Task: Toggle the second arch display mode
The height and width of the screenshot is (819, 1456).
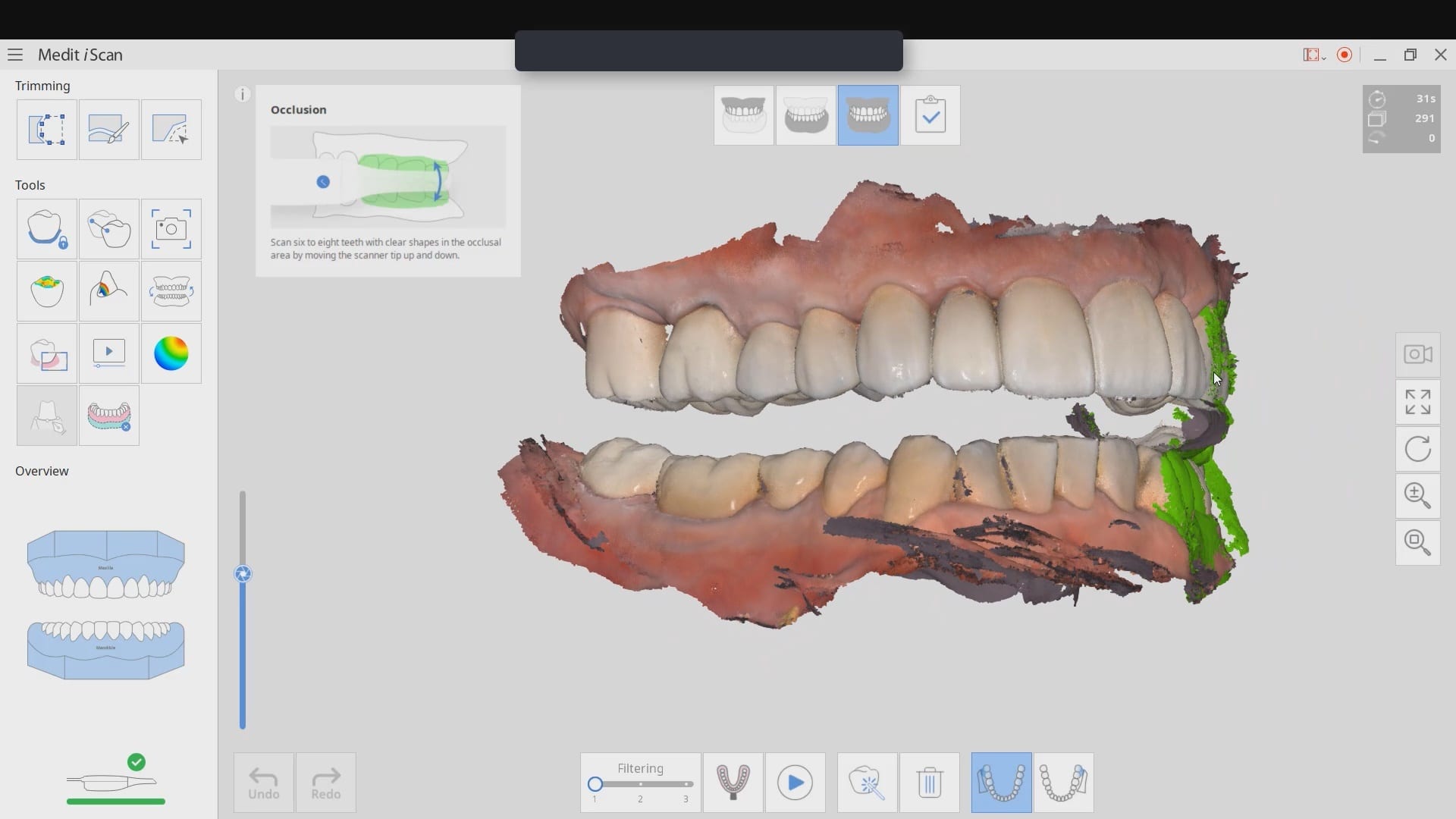Action: 1063,783
